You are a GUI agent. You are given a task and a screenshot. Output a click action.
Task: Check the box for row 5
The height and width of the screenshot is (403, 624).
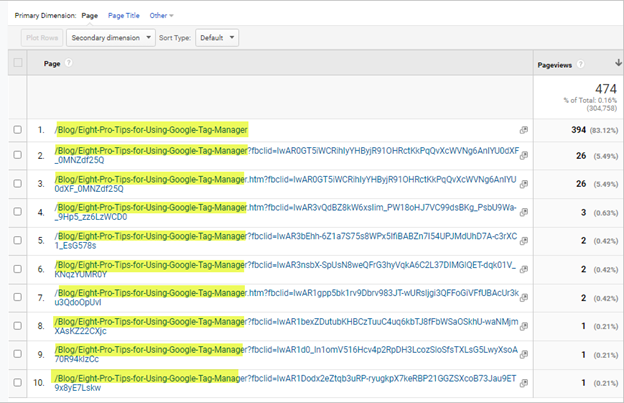[x=18, y=240]
